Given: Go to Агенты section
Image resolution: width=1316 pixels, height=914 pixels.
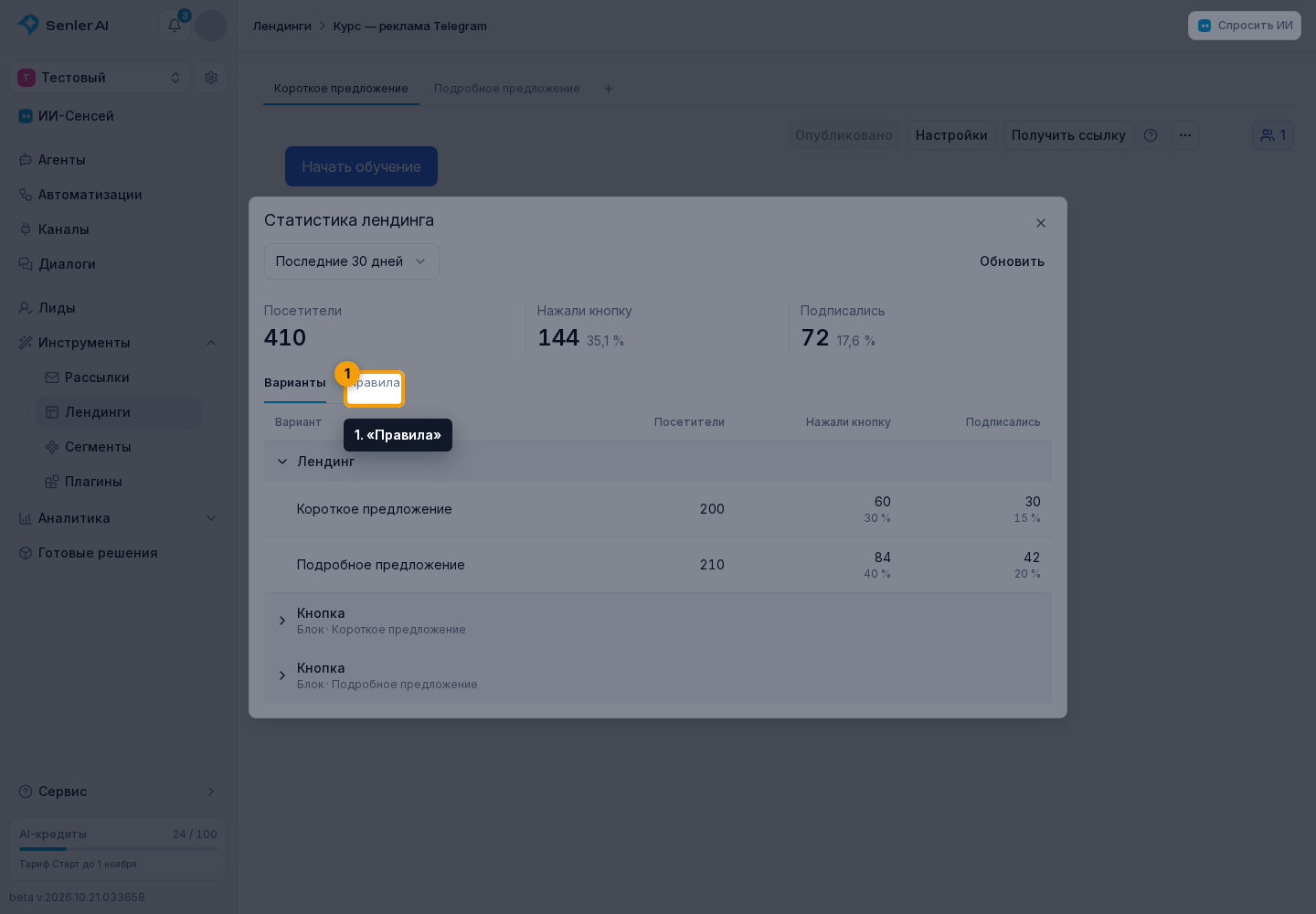Looking at the screenshot, I should 118,160.
